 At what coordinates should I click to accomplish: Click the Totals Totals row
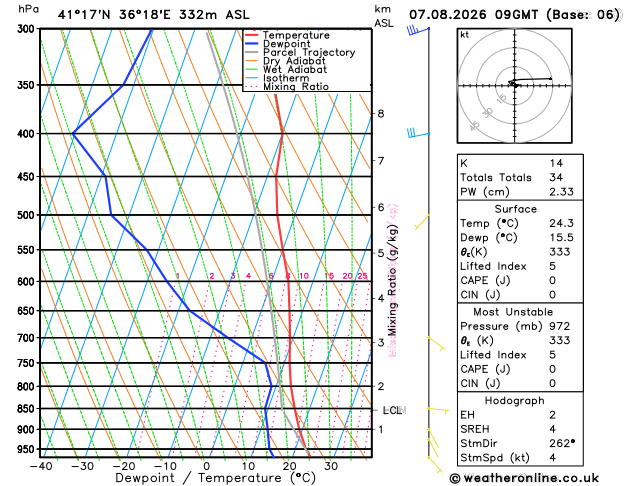(520, 177)
